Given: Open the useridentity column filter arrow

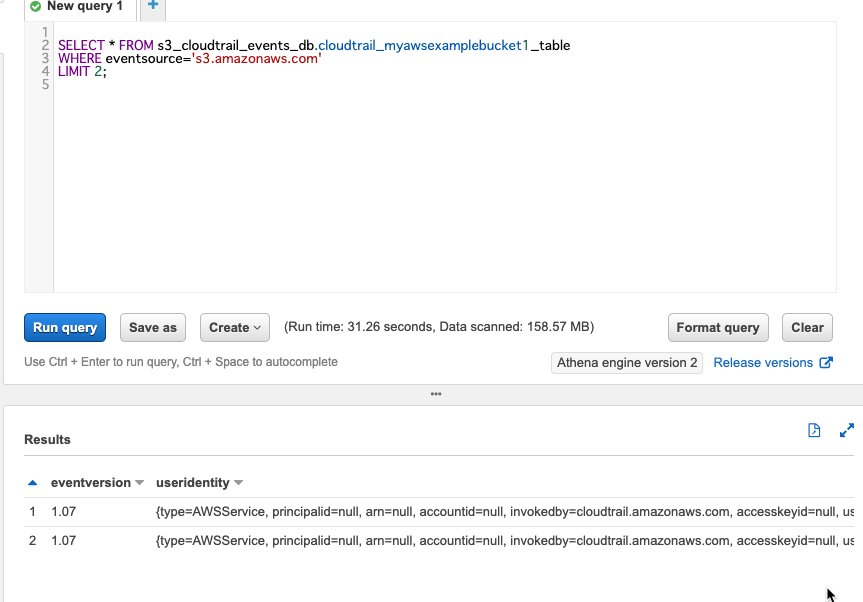Looking at the screenshot, I should pos(238,483).
